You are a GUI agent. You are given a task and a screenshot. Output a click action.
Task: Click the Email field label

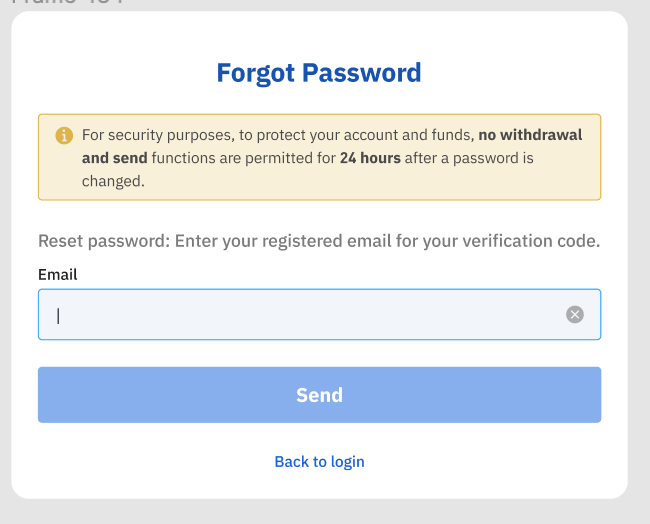pos(58,274)
